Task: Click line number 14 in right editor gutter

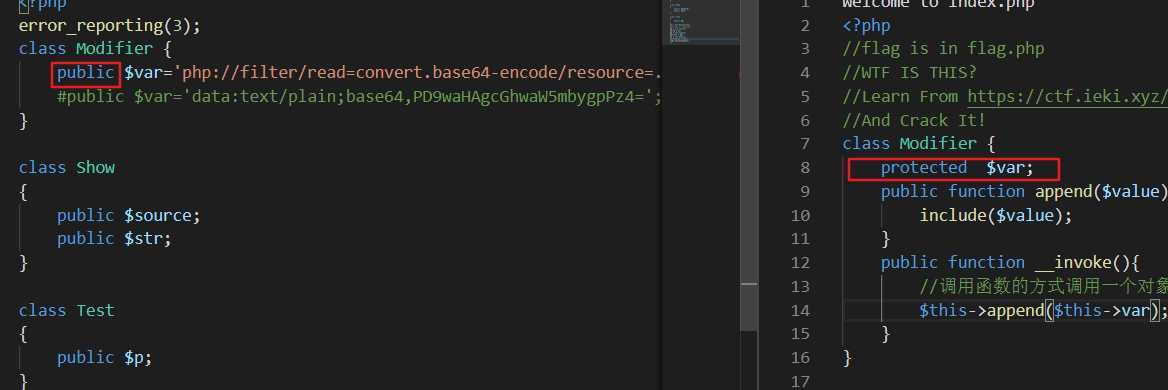Action: (800, 310)
